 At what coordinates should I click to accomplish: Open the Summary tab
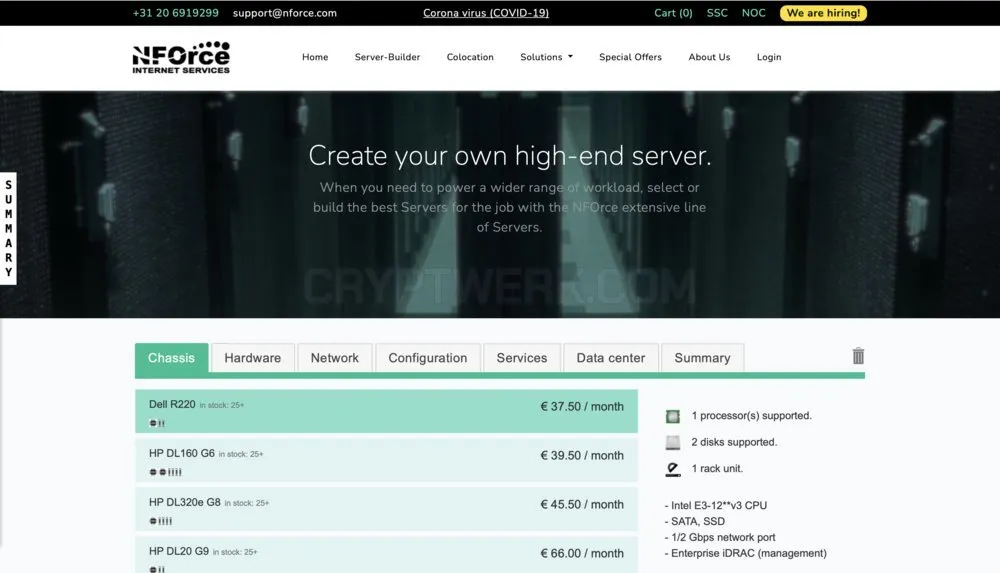click(702, 358)
